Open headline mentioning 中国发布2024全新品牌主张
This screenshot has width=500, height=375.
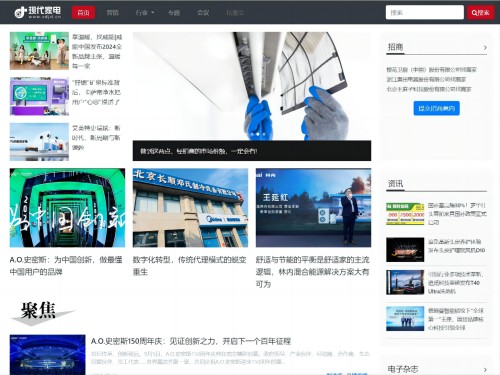(97, 51)
